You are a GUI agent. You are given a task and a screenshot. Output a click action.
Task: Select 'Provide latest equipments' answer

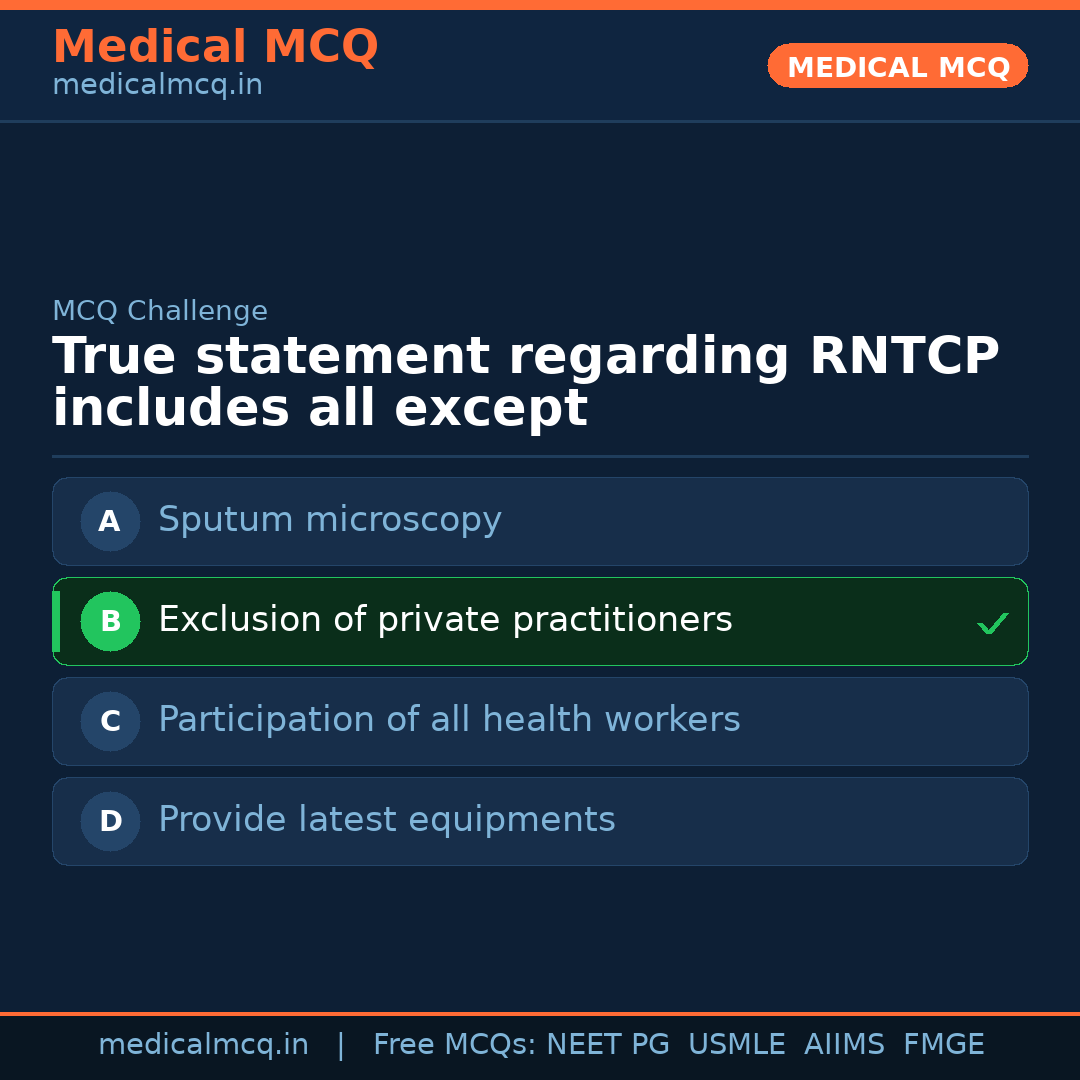(386, 820)
